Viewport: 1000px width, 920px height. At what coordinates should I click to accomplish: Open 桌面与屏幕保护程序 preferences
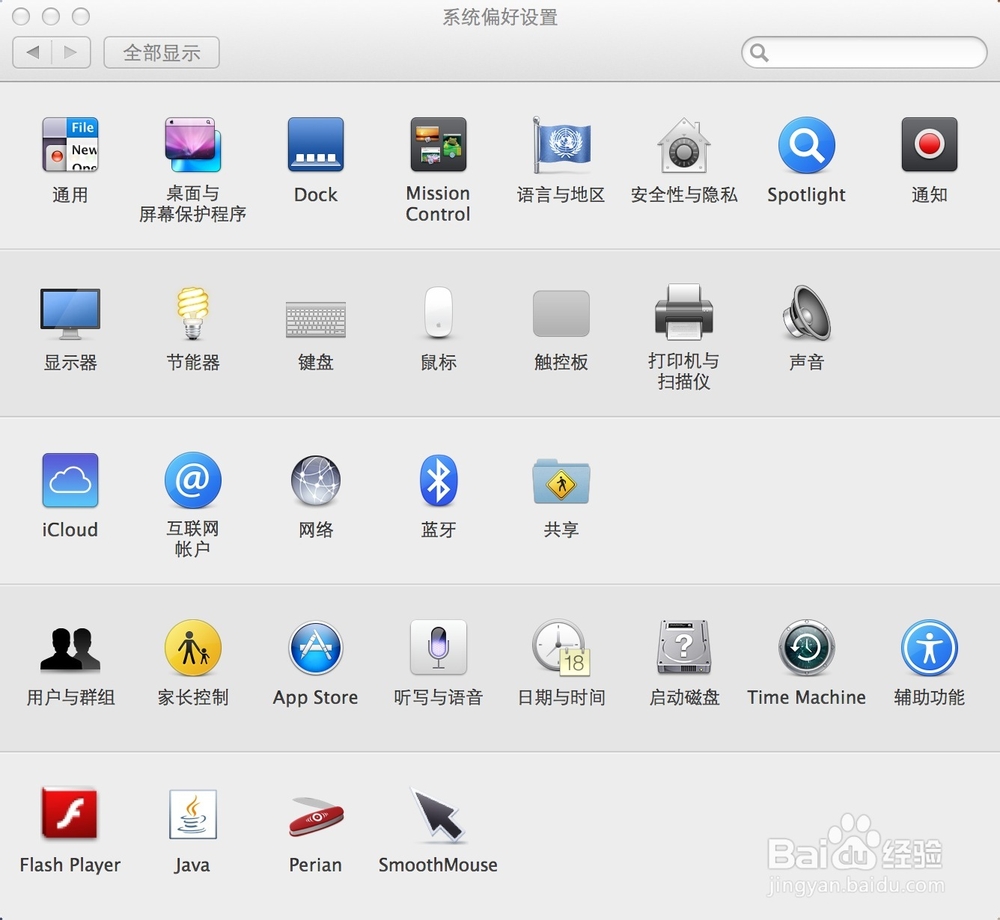[x=193, y=145]
